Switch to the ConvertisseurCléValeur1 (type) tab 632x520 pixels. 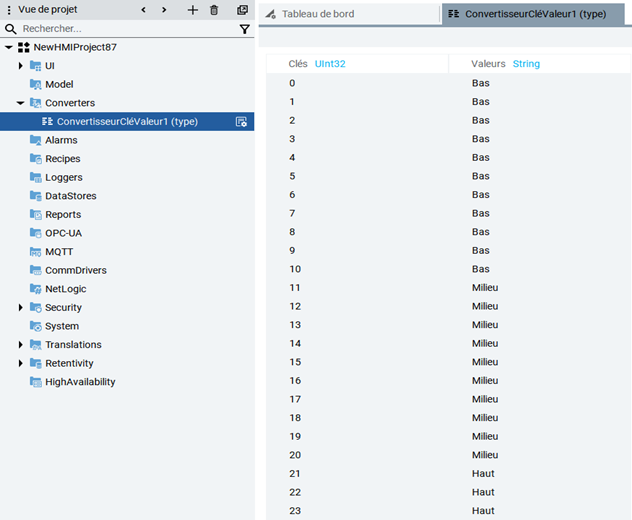click(x=533, y=14)
